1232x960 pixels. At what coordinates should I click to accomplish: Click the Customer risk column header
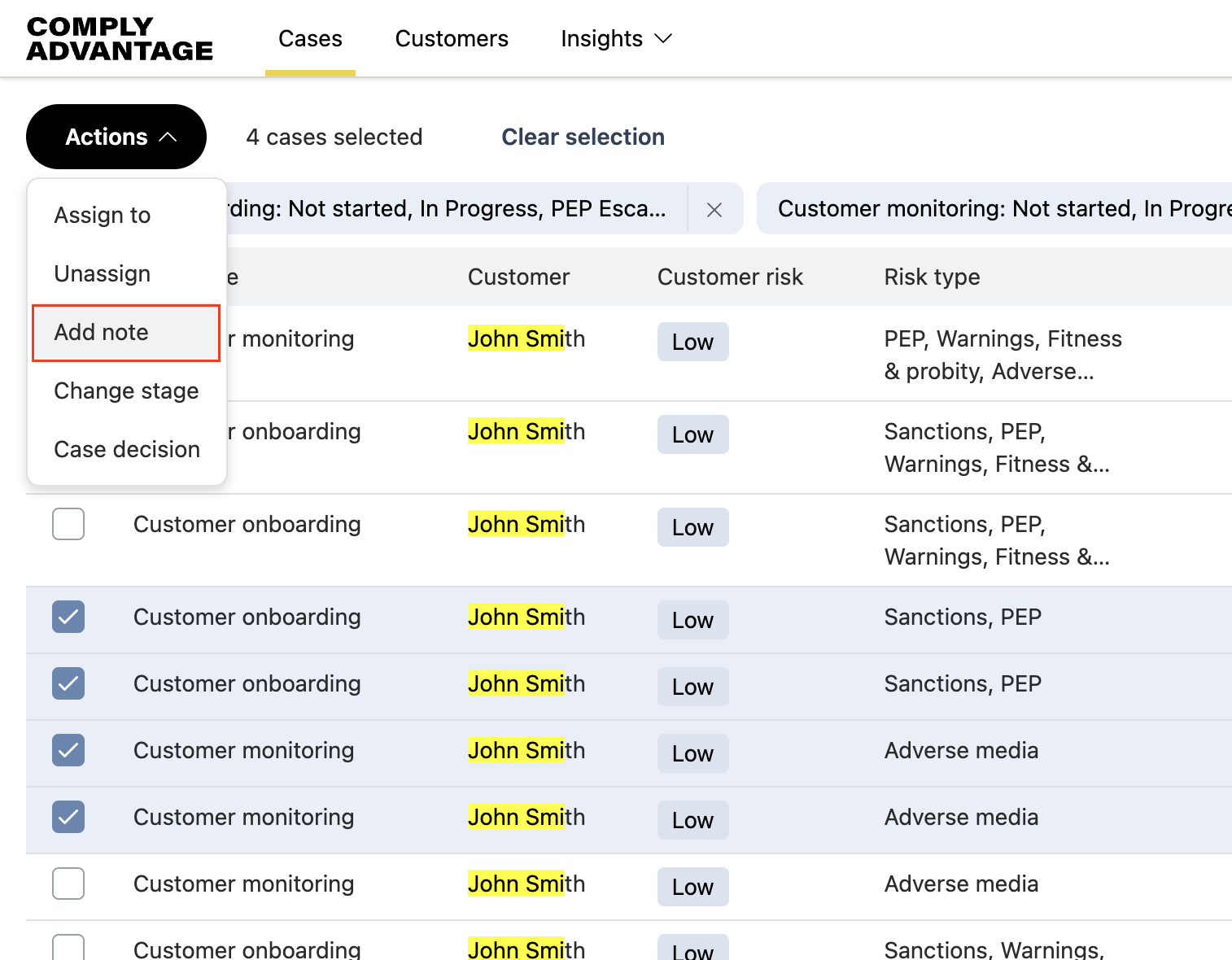730,277
